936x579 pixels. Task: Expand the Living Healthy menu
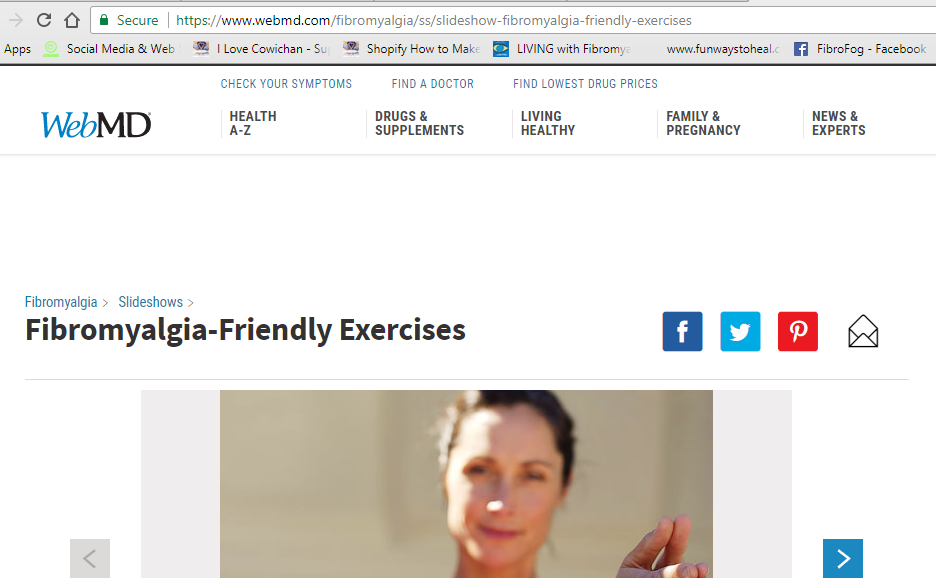[x=548, y=124]
